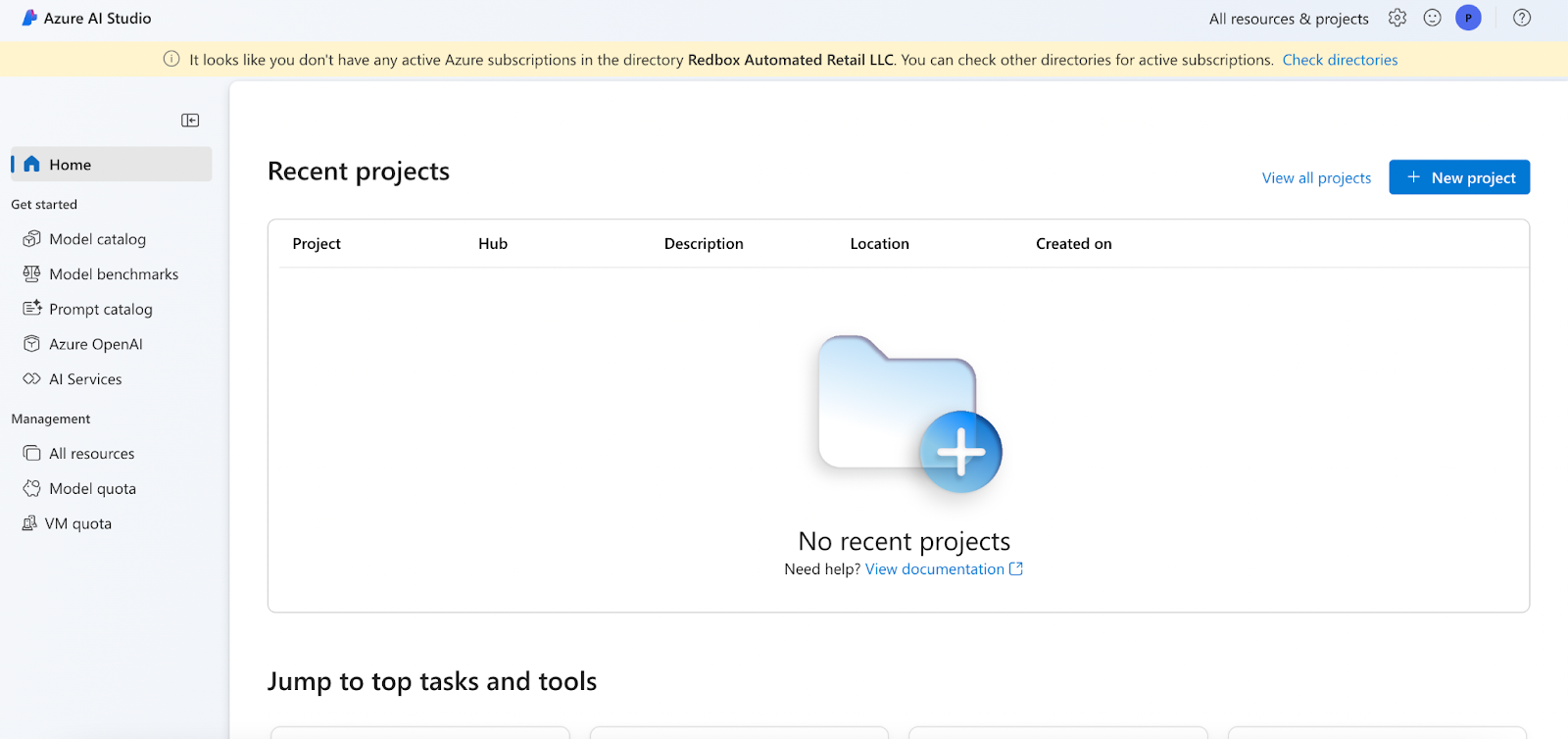The height and width of the screenshot is (739, 1568).
Task: Click the Project column header
Action: tap(317, 244)
